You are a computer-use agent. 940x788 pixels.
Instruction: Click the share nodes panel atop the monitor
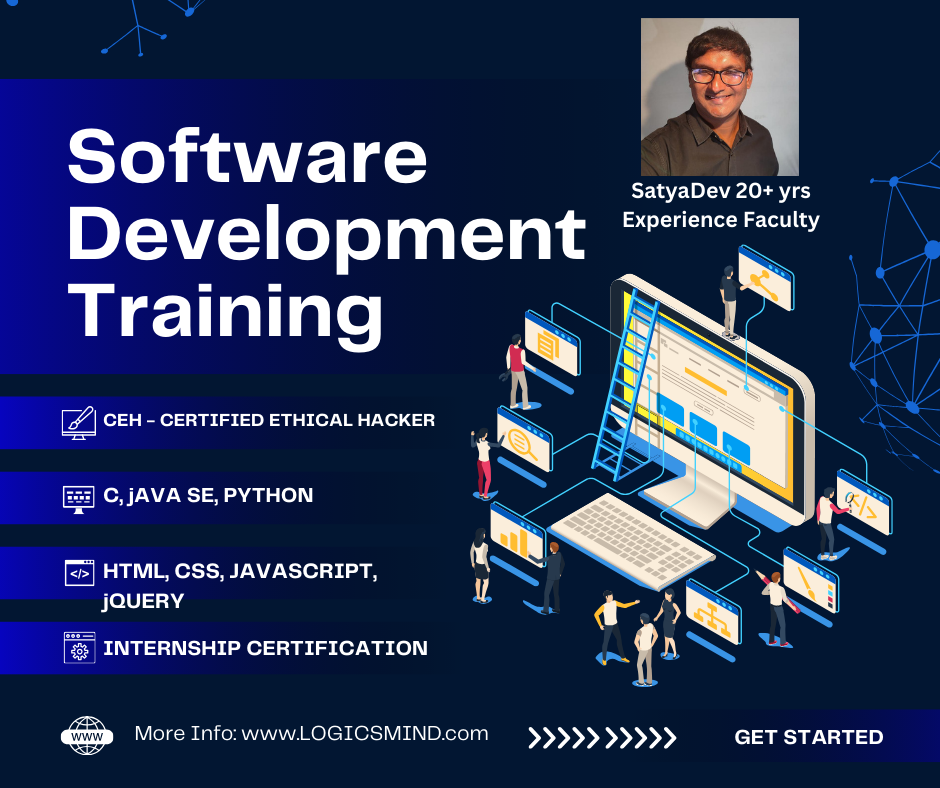pyautogui.click(x=765, y=277)
